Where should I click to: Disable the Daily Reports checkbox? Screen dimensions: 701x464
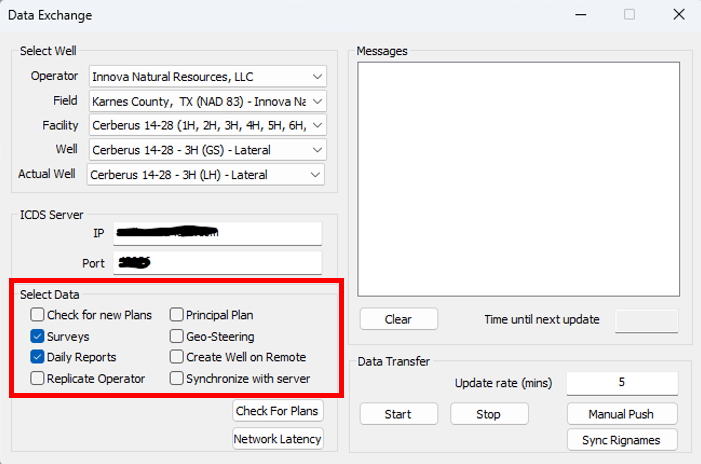[x=37, y=357]
